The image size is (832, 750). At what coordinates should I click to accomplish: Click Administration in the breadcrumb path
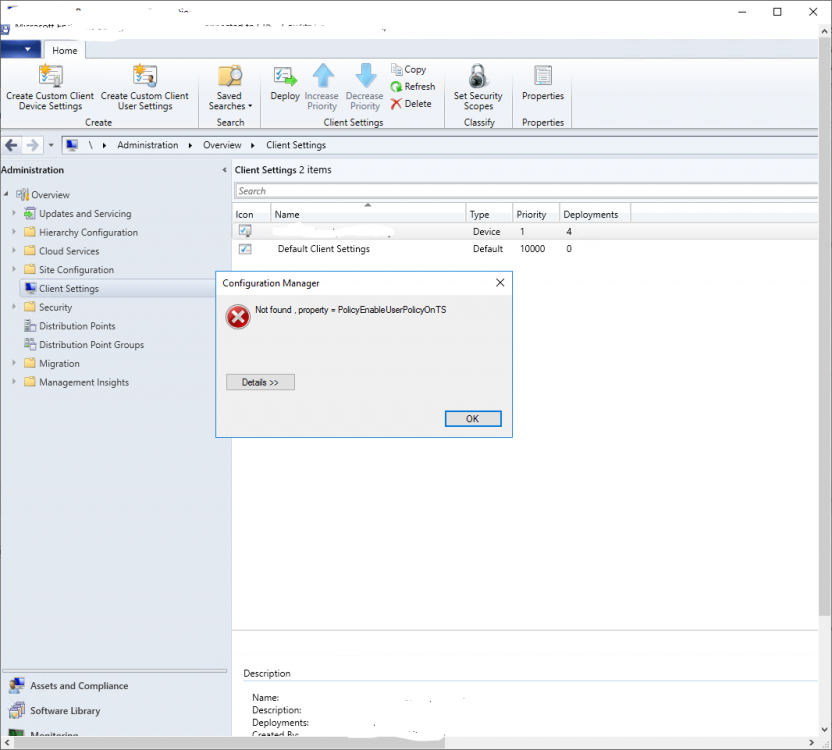148,145
